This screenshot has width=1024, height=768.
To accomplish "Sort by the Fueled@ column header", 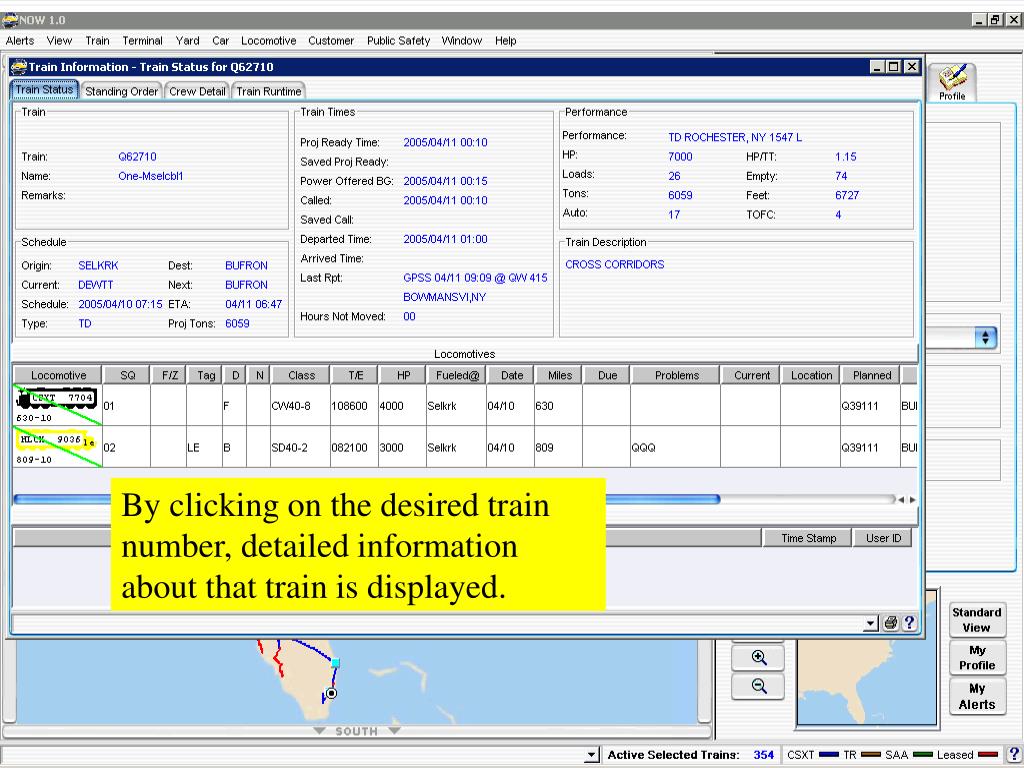I will click(x=457, y=376).
